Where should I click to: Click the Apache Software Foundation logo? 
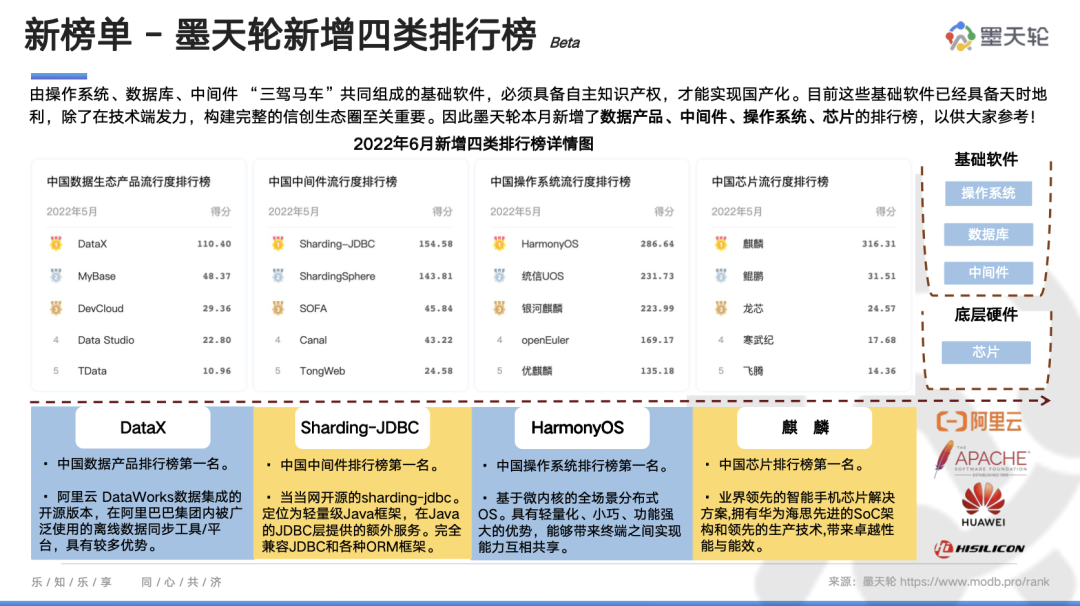981,459
